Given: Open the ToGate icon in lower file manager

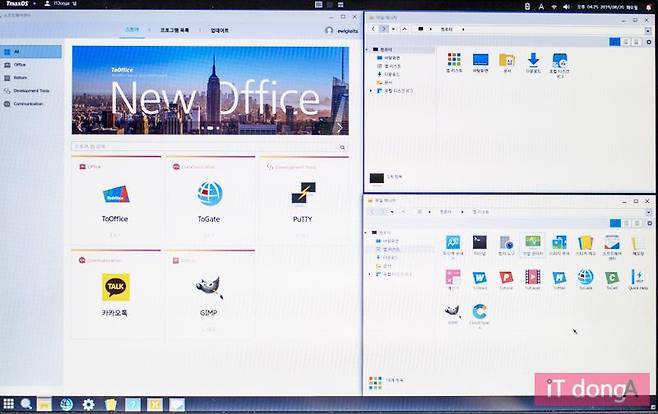Looking at the screenshot, I should (585, 280).
